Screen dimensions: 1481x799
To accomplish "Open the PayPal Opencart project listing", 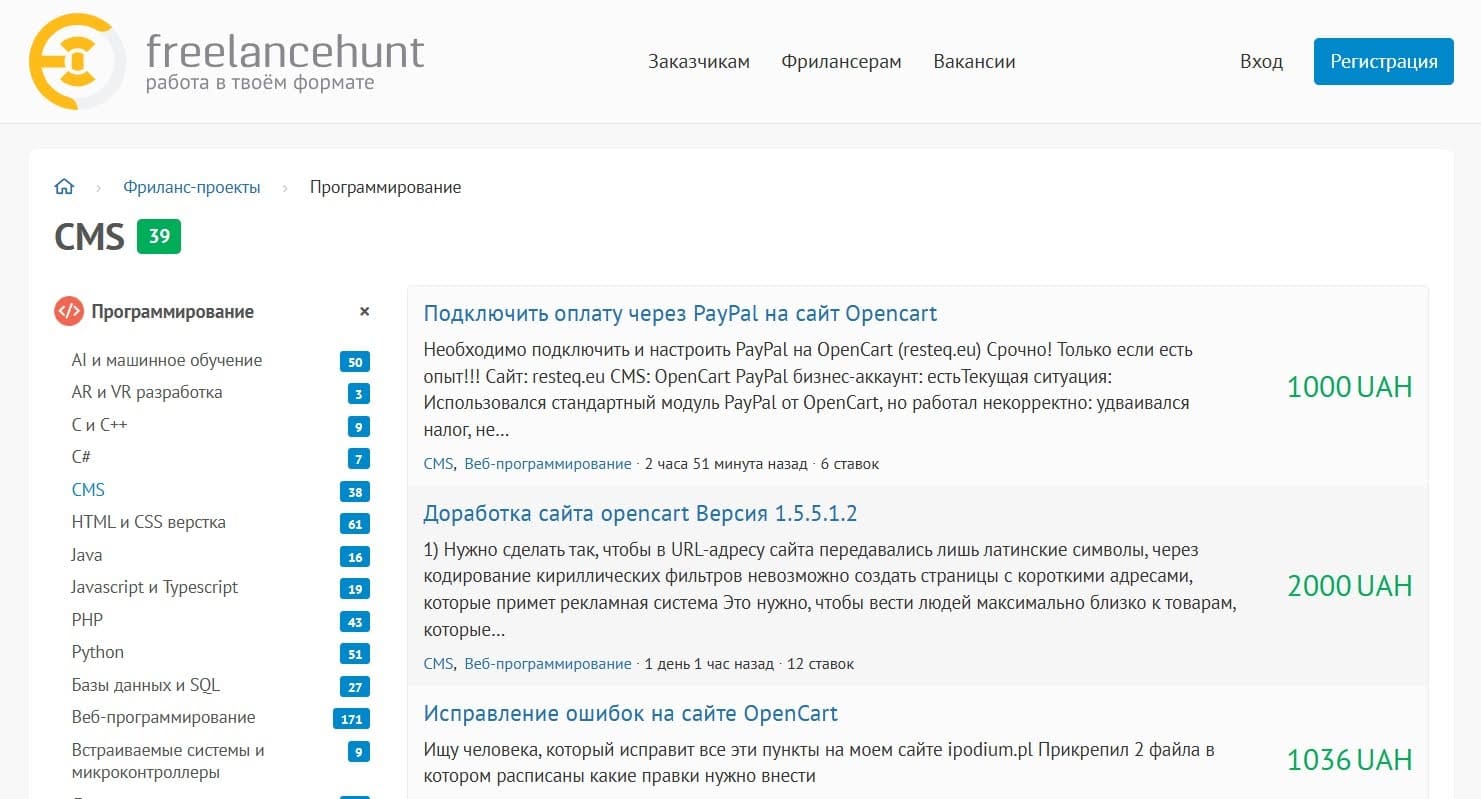I will click(680, 313).
